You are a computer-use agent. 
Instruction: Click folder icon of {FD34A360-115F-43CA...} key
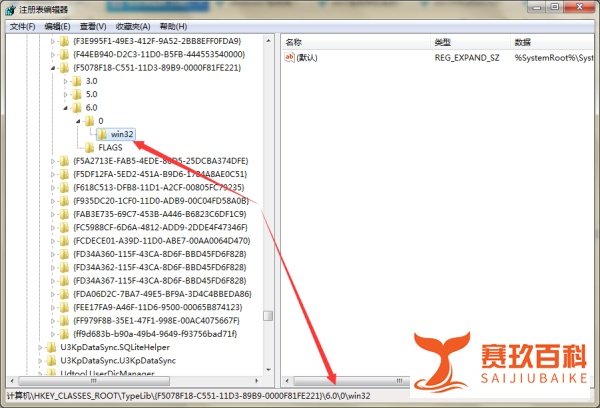pyautogui.click(x=64, y=254)
